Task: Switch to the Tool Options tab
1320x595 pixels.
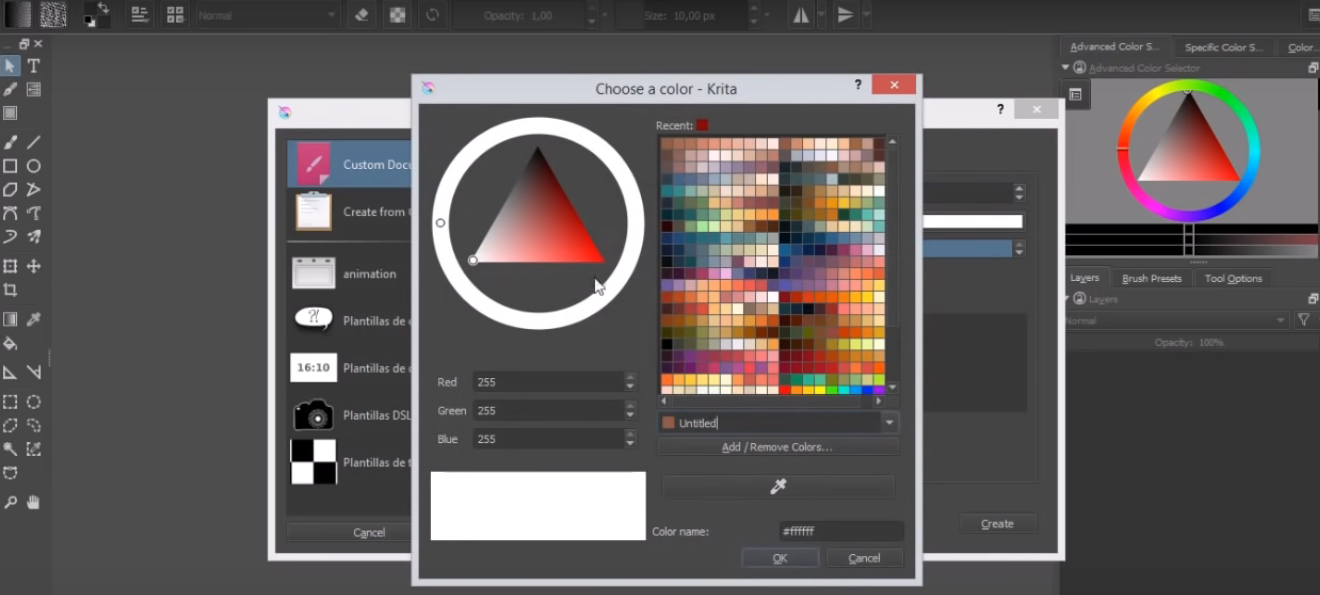Action: (x=1233, y=278)
